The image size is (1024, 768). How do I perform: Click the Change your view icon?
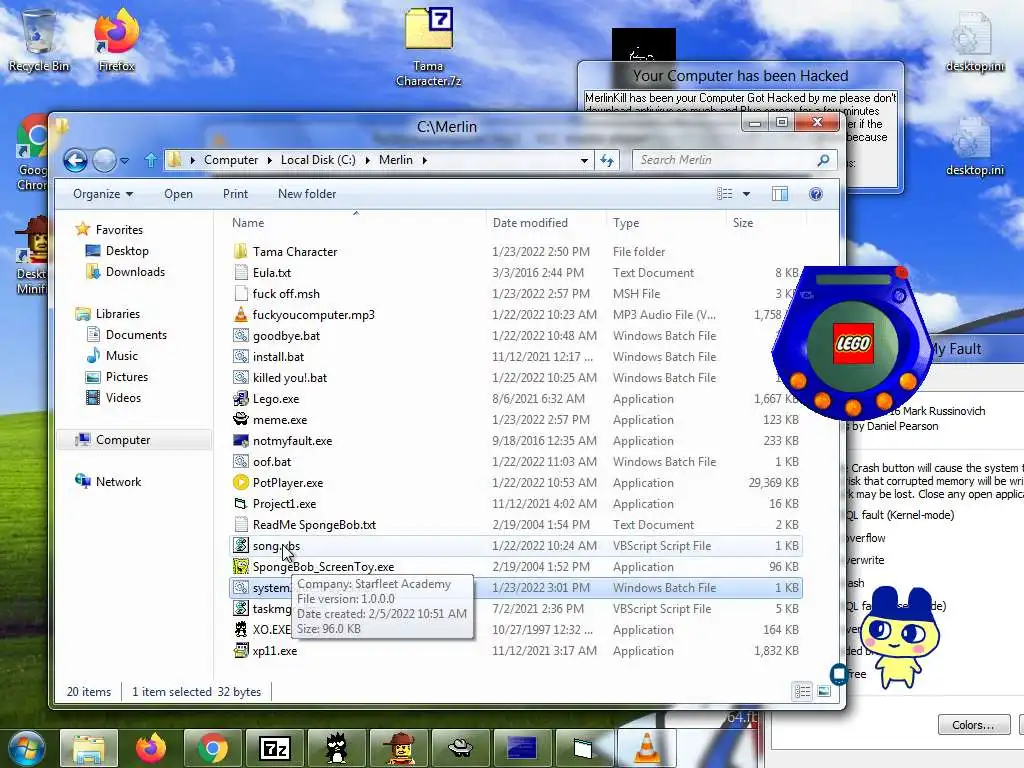tap(725, 194)
